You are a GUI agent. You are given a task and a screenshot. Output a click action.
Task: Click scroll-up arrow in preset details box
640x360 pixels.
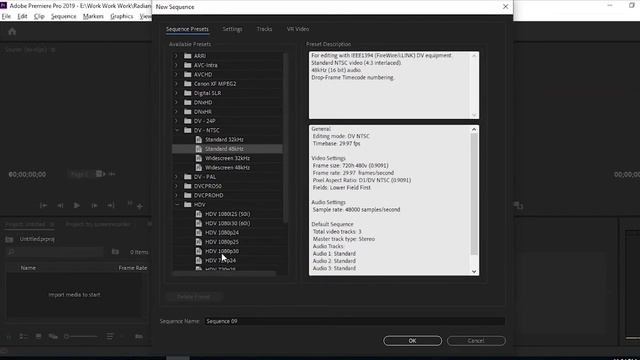pyautogui.click(x=474, y=129)
